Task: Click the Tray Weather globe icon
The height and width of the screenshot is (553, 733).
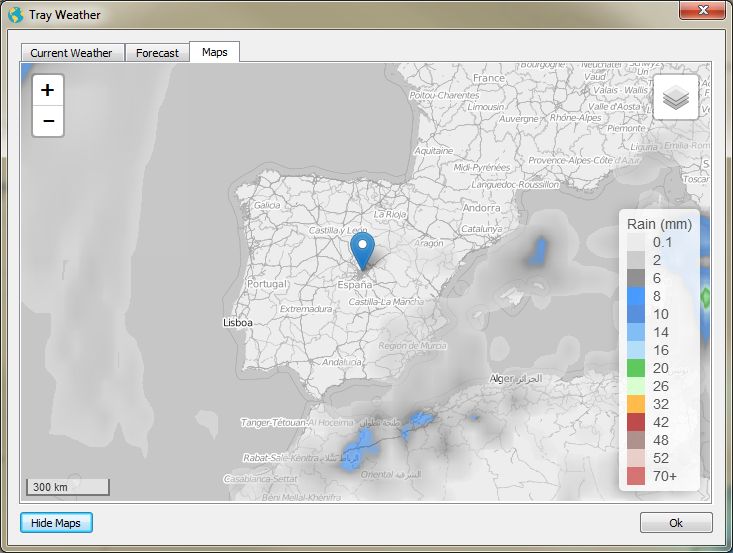Action: 15,15
